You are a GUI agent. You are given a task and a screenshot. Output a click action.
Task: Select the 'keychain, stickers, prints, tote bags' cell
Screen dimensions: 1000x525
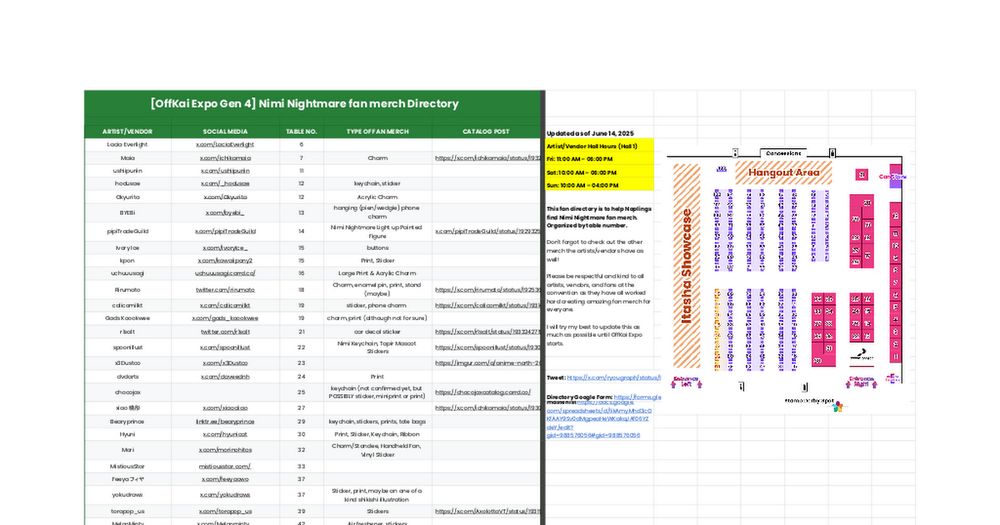click(378, 422)
